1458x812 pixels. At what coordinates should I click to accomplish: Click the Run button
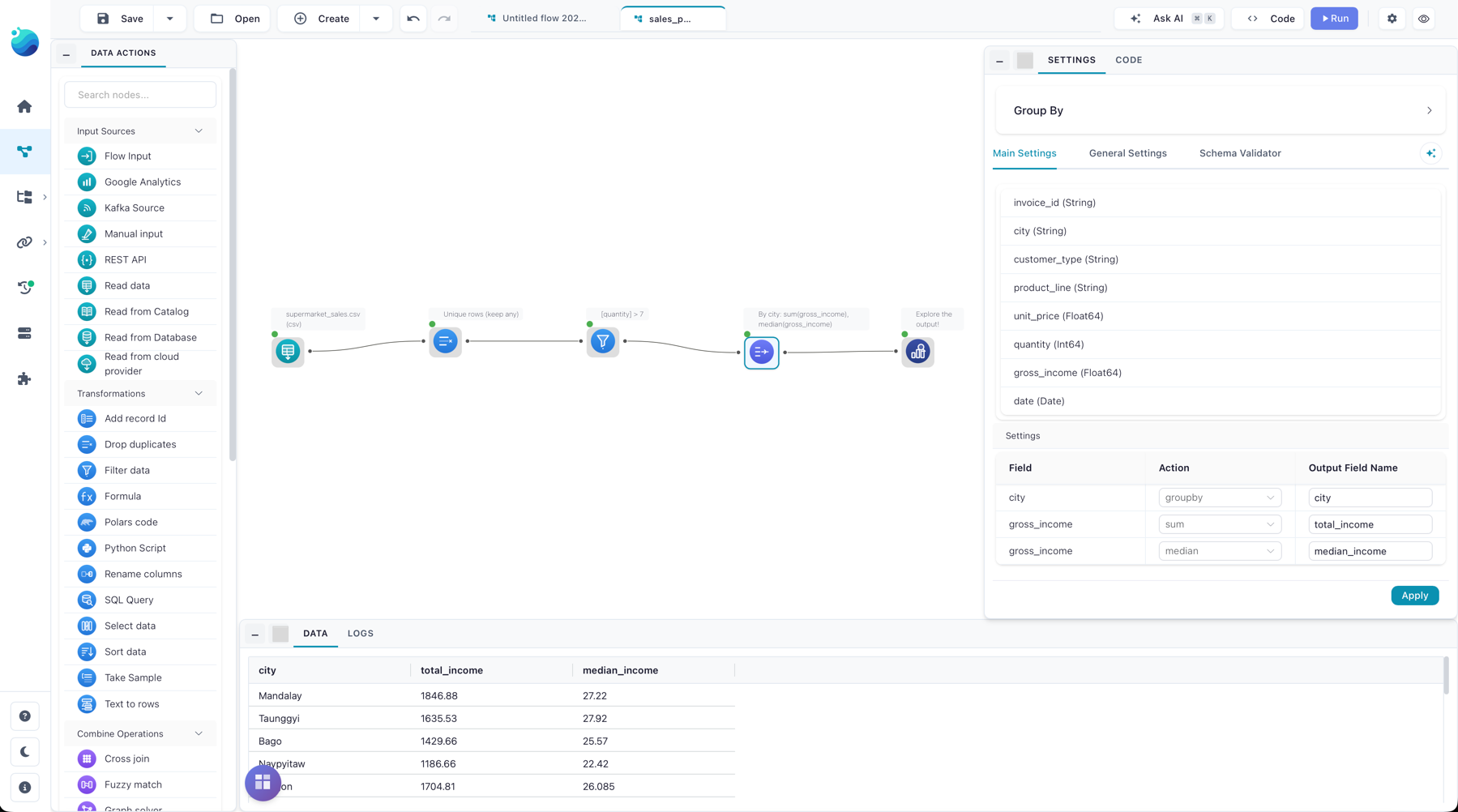click(1334, 19)
